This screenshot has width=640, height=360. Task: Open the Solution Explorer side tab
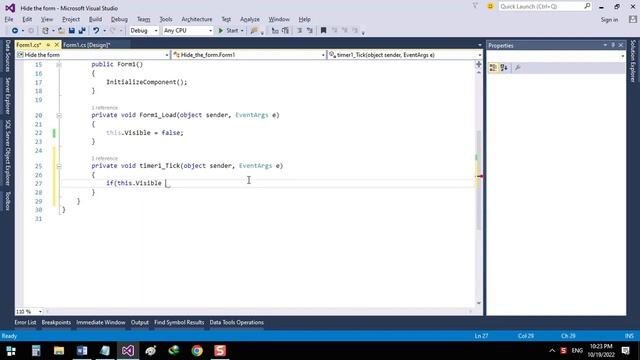pos(633,61)
